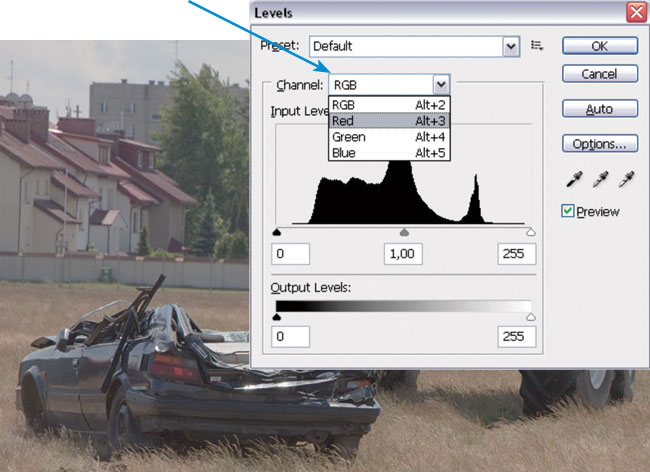This screenshot has width=650, height=472.
Task: Choose Red channel from the list
Action: click(389, 121)
